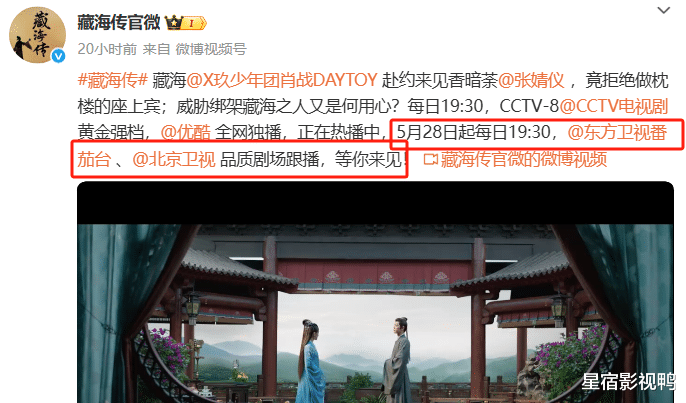Play the embedded courtyard scene video
The height and width of the screenshot is (403, 686).
375,292
